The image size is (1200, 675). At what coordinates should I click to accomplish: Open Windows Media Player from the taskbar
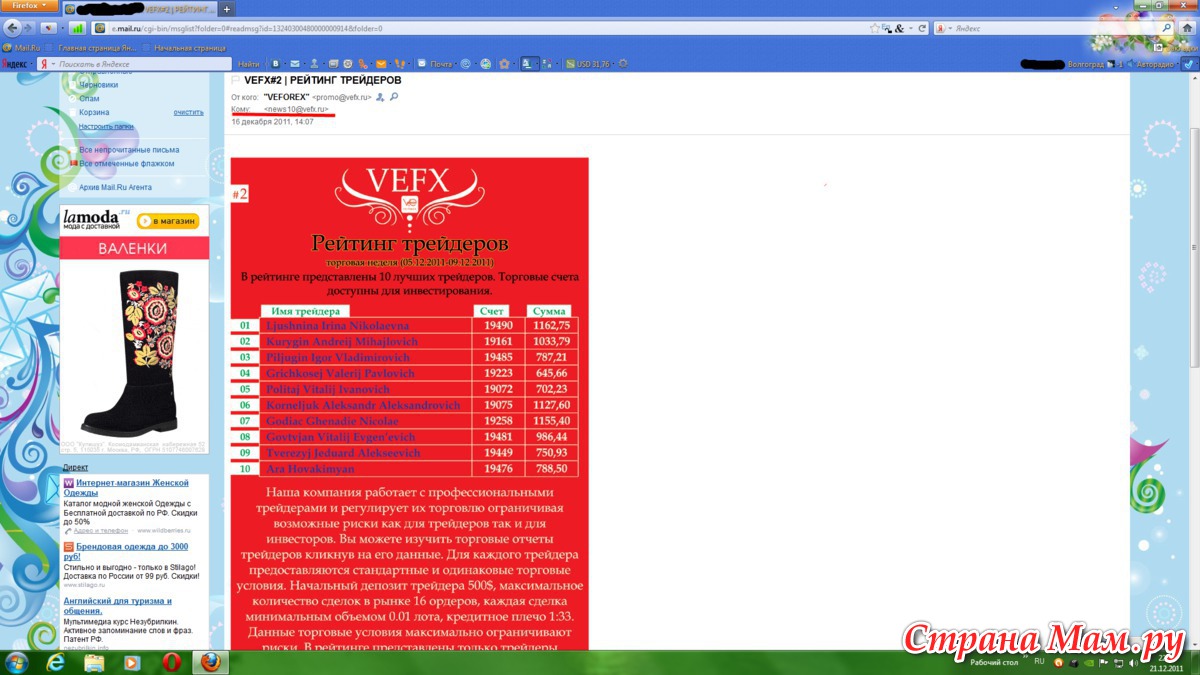click(131, 662)
